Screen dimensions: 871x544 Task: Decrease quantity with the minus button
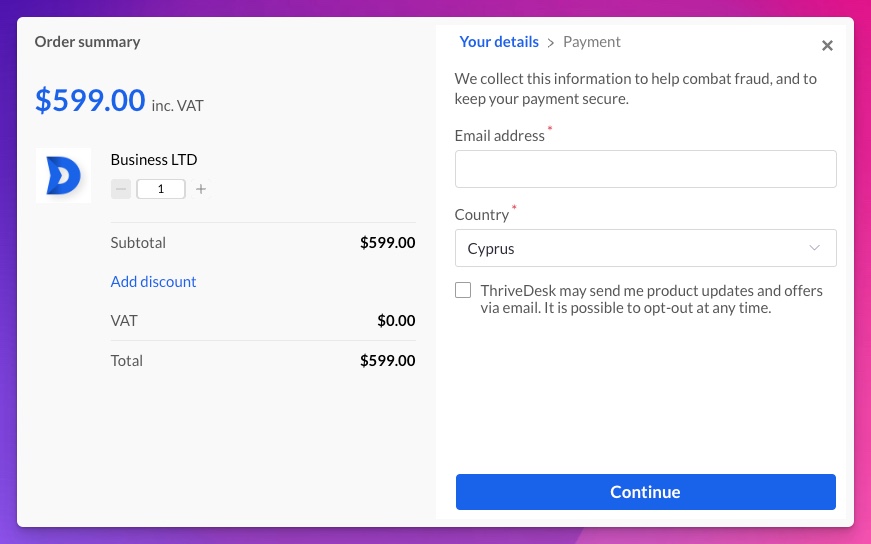coord(121,189)
